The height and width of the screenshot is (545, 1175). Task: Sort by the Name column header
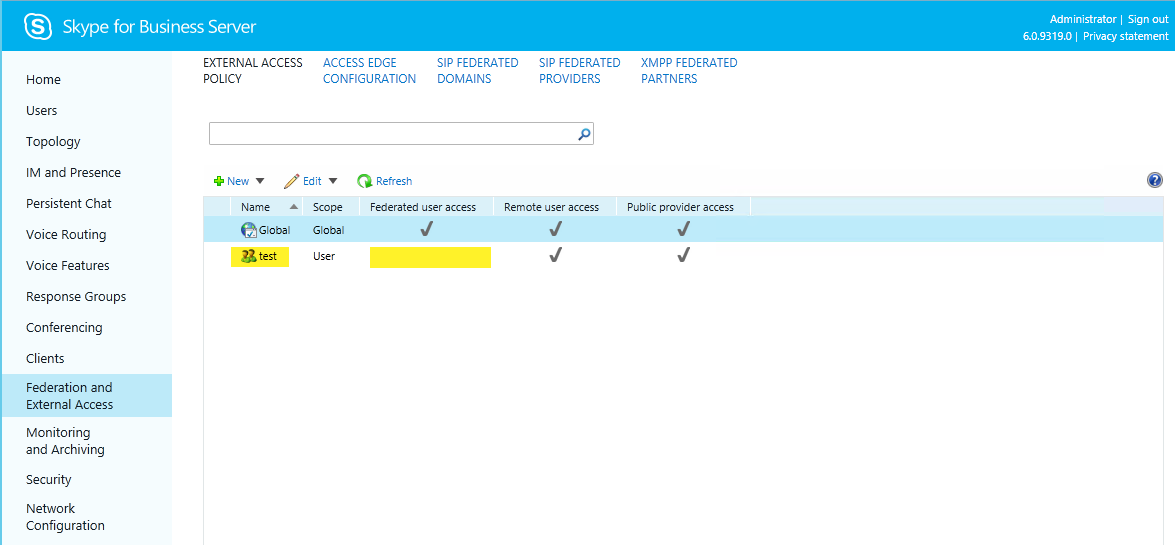coord(256,207)
